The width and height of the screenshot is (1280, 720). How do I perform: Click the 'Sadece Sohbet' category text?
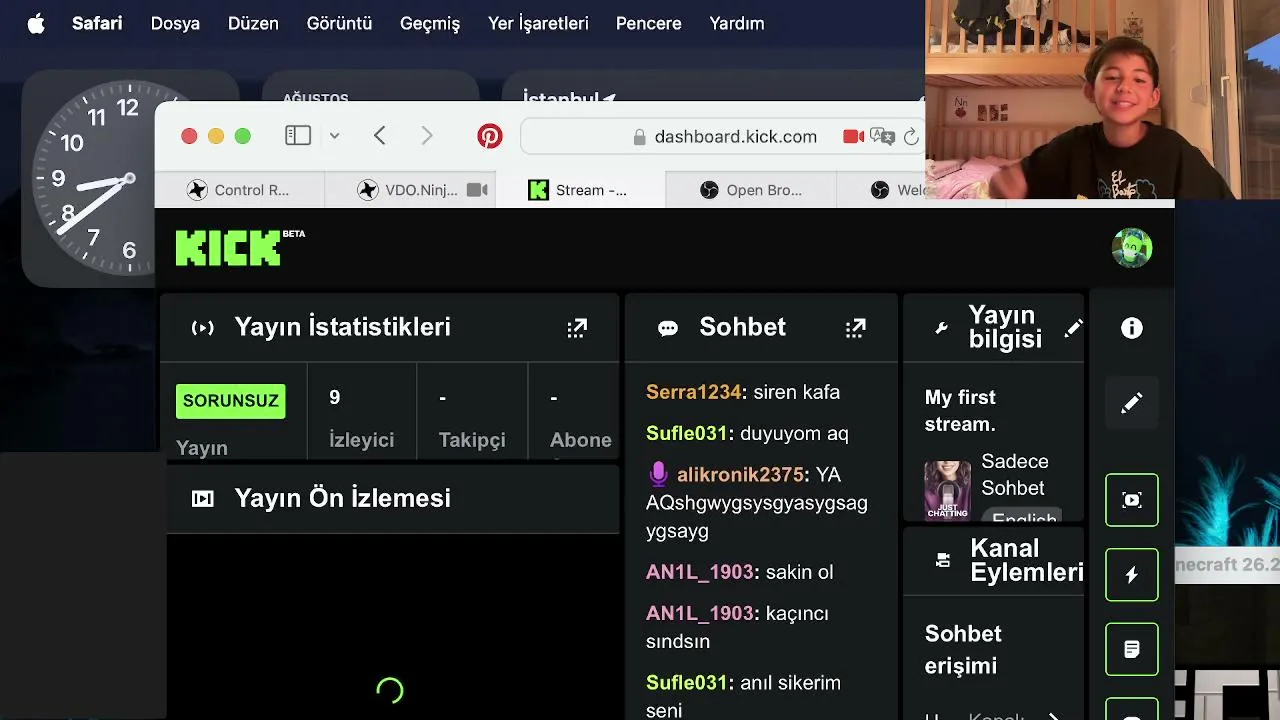[1014, 475]
